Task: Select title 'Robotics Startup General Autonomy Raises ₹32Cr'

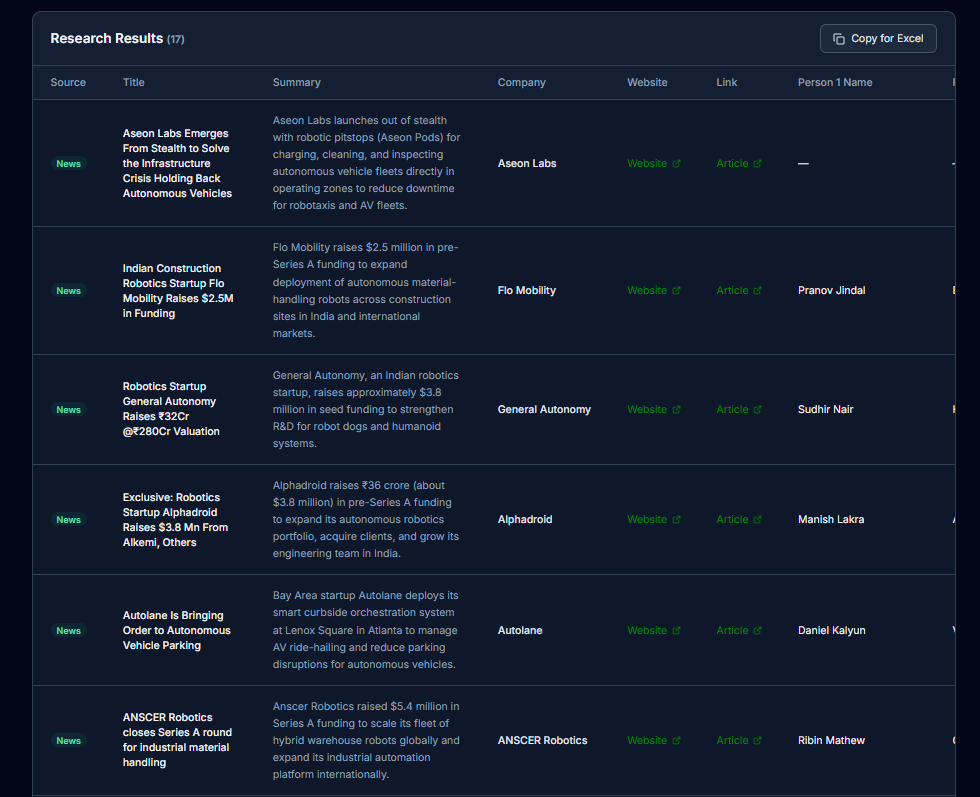Action: tap(171, 409)
